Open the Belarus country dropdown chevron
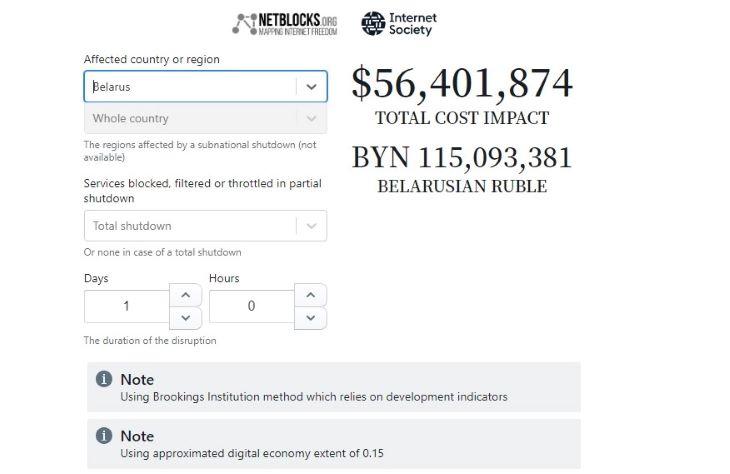The height and width of the screenshot is (474, 730). pyautogui.click(x=311, y=87)
